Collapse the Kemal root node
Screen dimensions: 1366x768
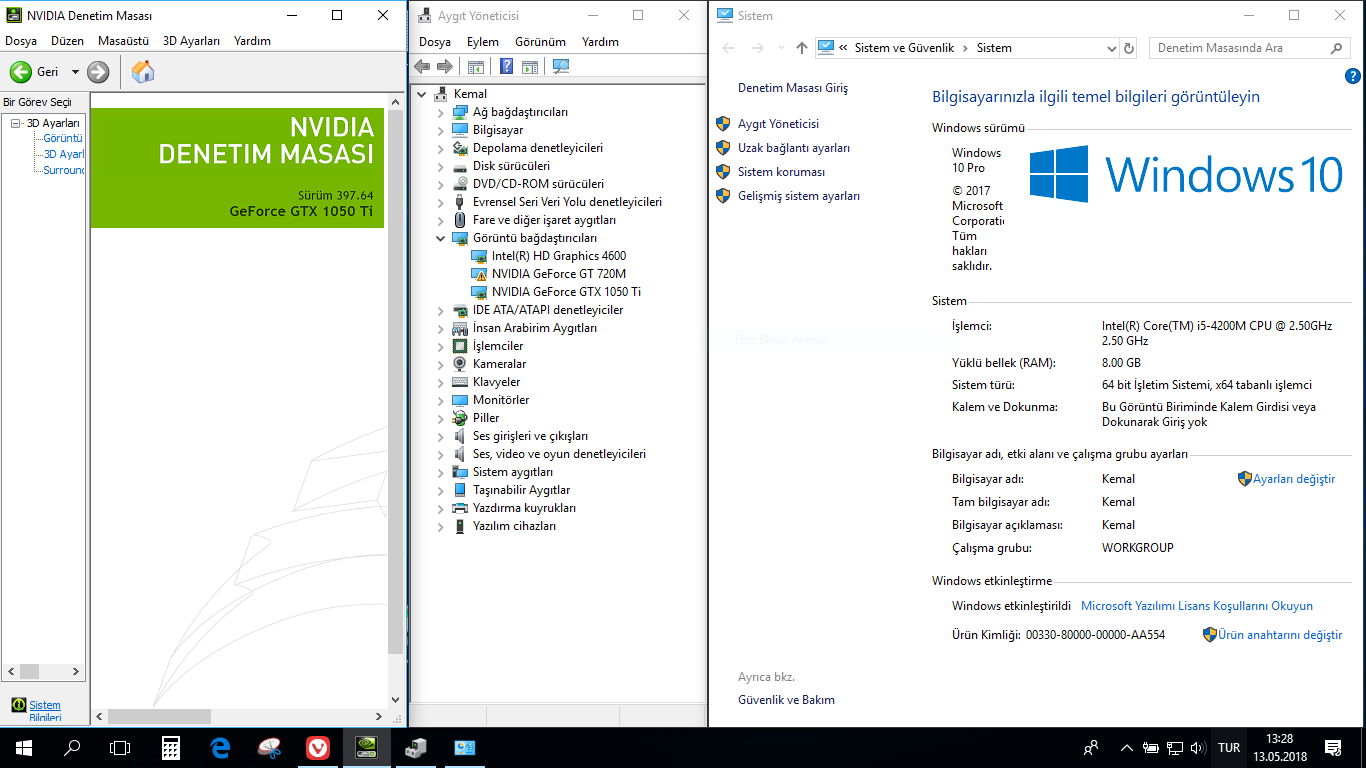[x=422, y=94]
